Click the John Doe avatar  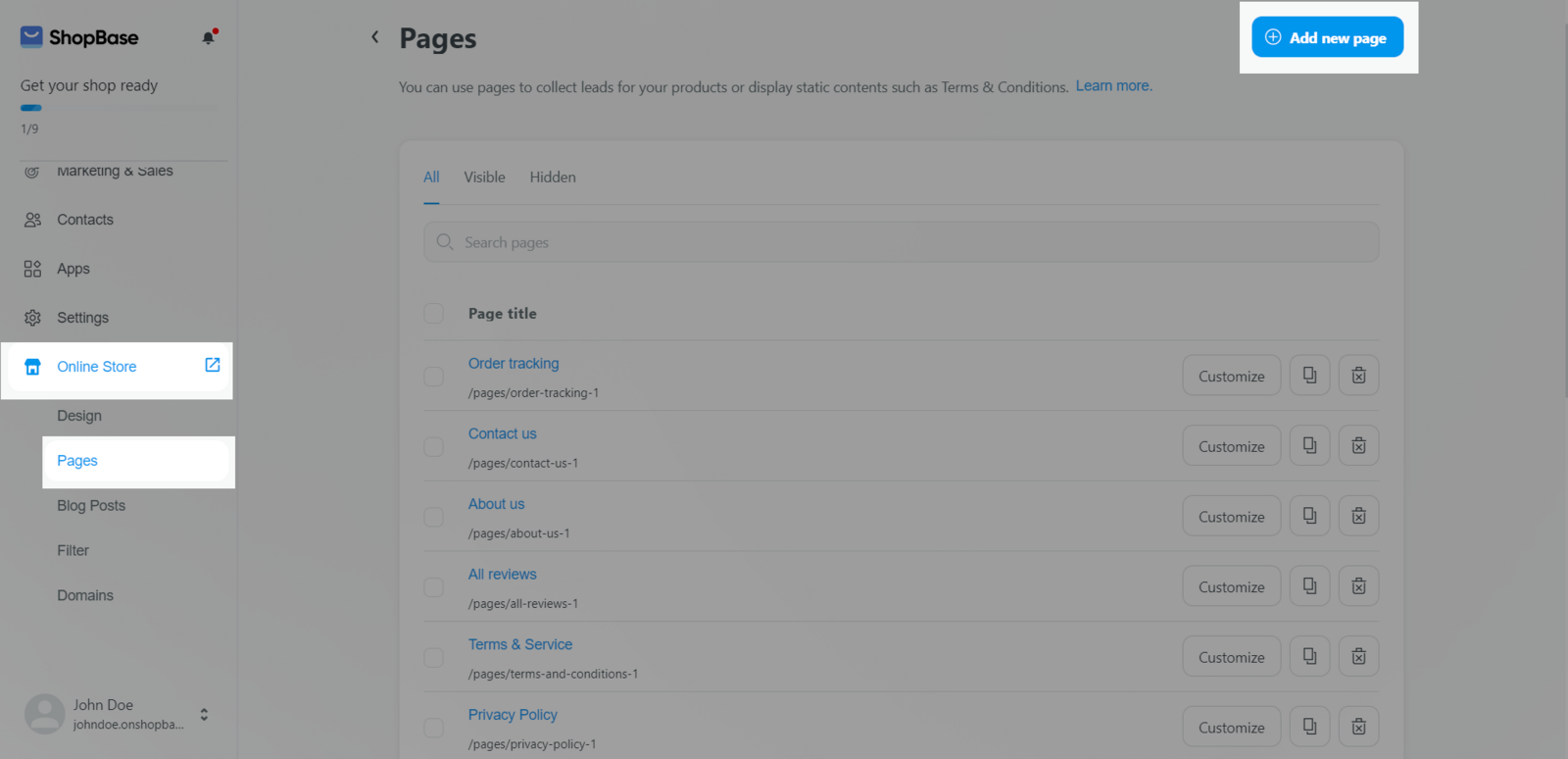44,714
